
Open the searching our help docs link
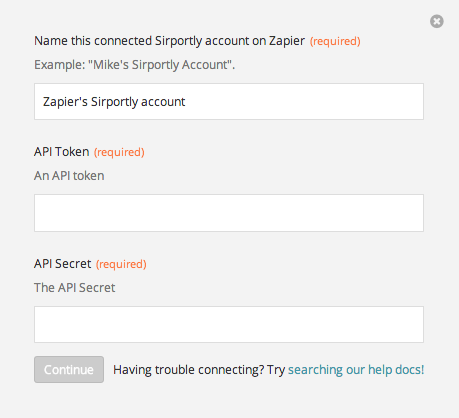[x=356, y=370]
